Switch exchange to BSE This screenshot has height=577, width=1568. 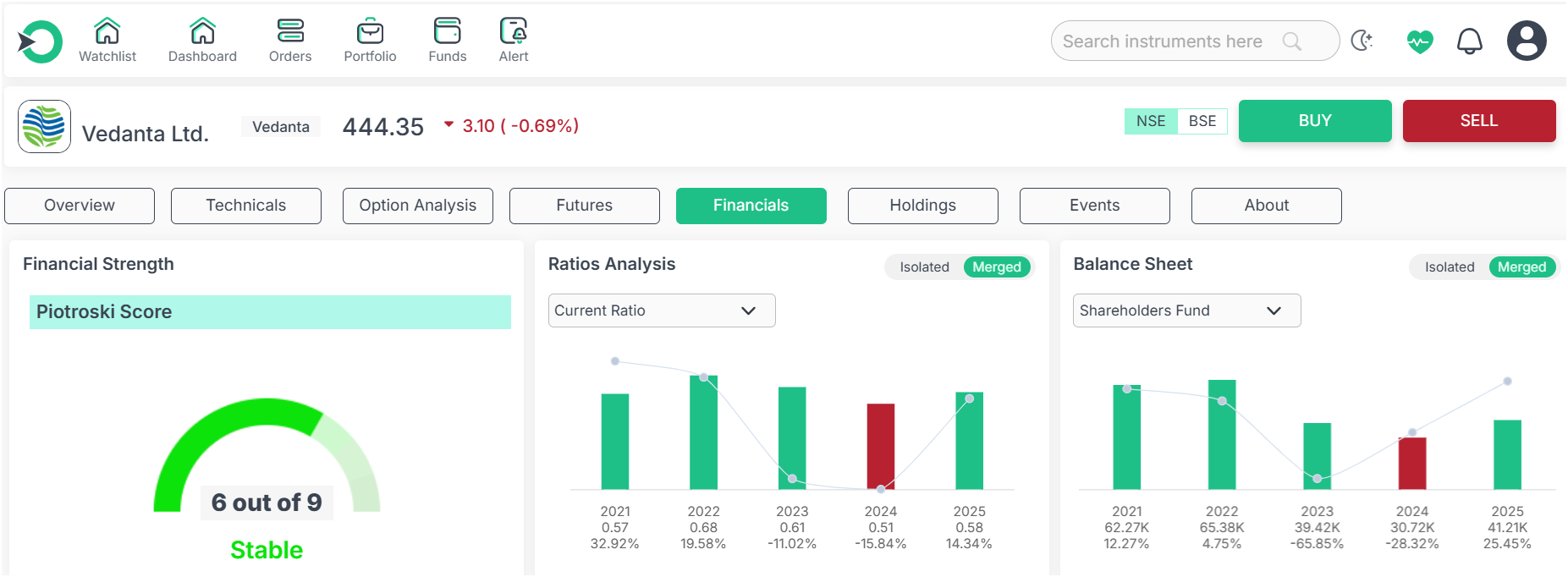point(1202,121)
